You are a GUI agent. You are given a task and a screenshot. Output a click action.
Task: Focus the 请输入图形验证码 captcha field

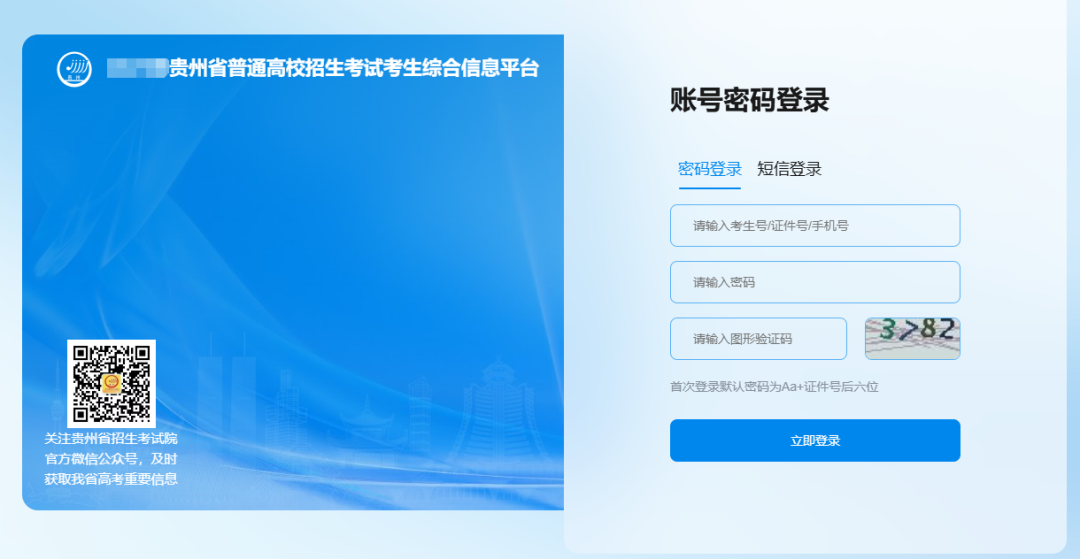tap(758, 339)
